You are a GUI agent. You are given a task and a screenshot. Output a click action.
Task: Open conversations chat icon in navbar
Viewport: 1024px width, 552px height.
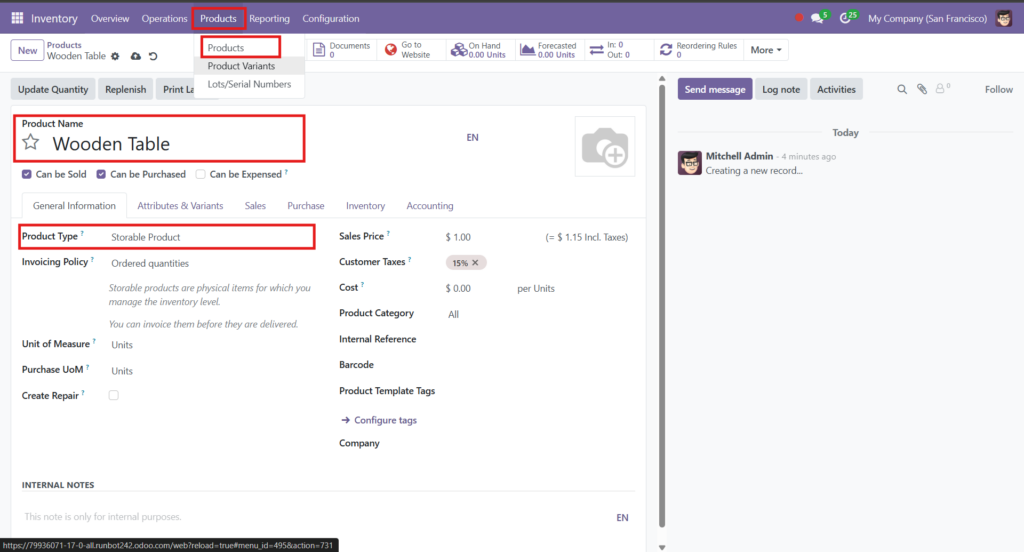[x=817, y=18]
